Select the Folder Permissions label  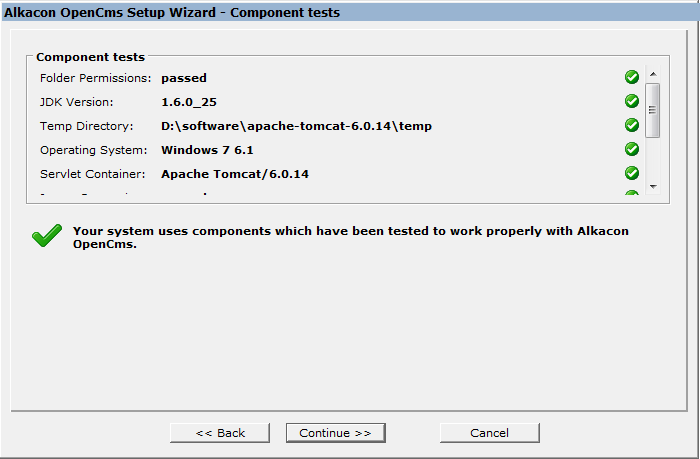(x=95, y=78)
